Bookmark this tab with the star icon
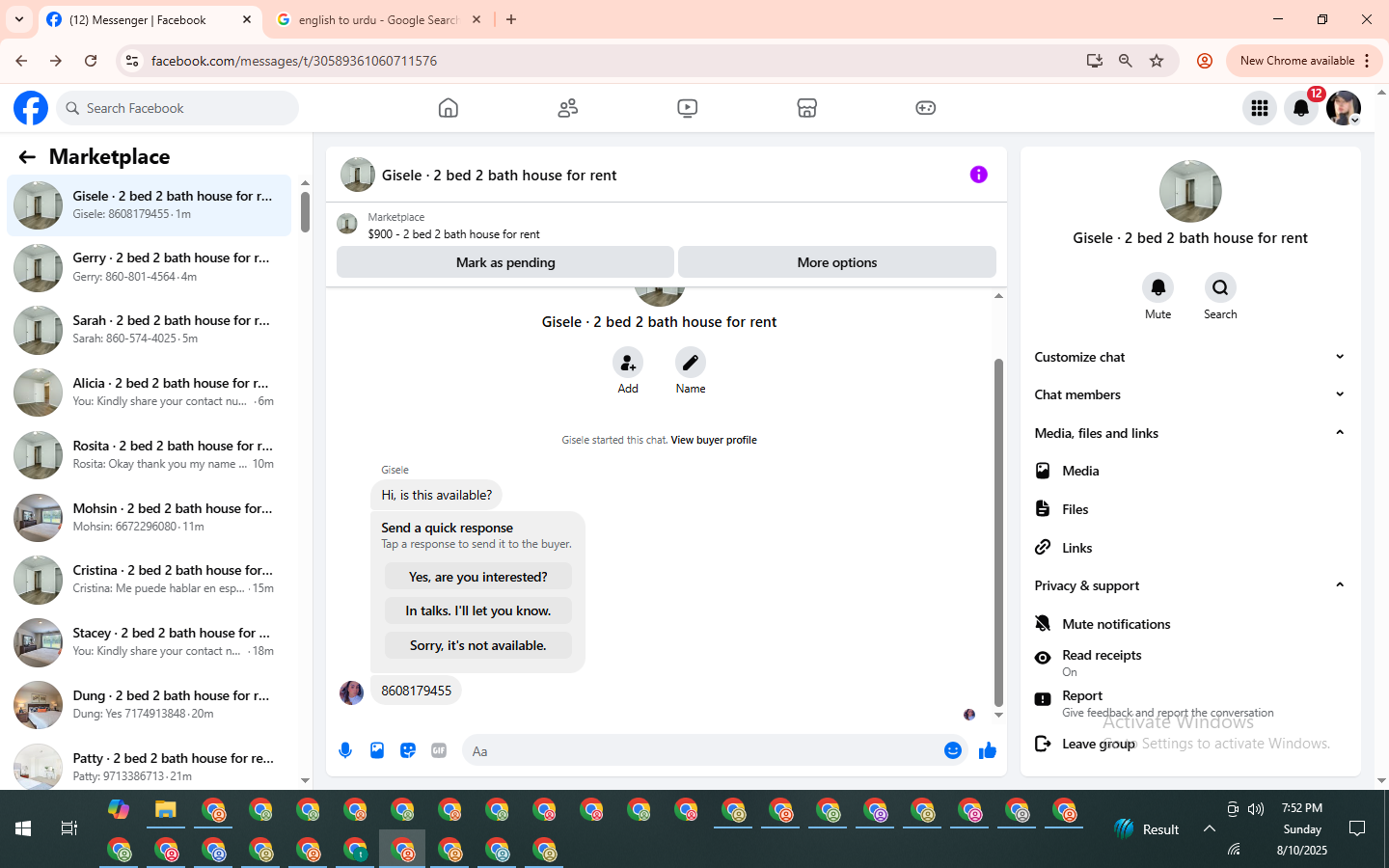The height and width of the screenshot is (868, 1389). pos(1157,61)
